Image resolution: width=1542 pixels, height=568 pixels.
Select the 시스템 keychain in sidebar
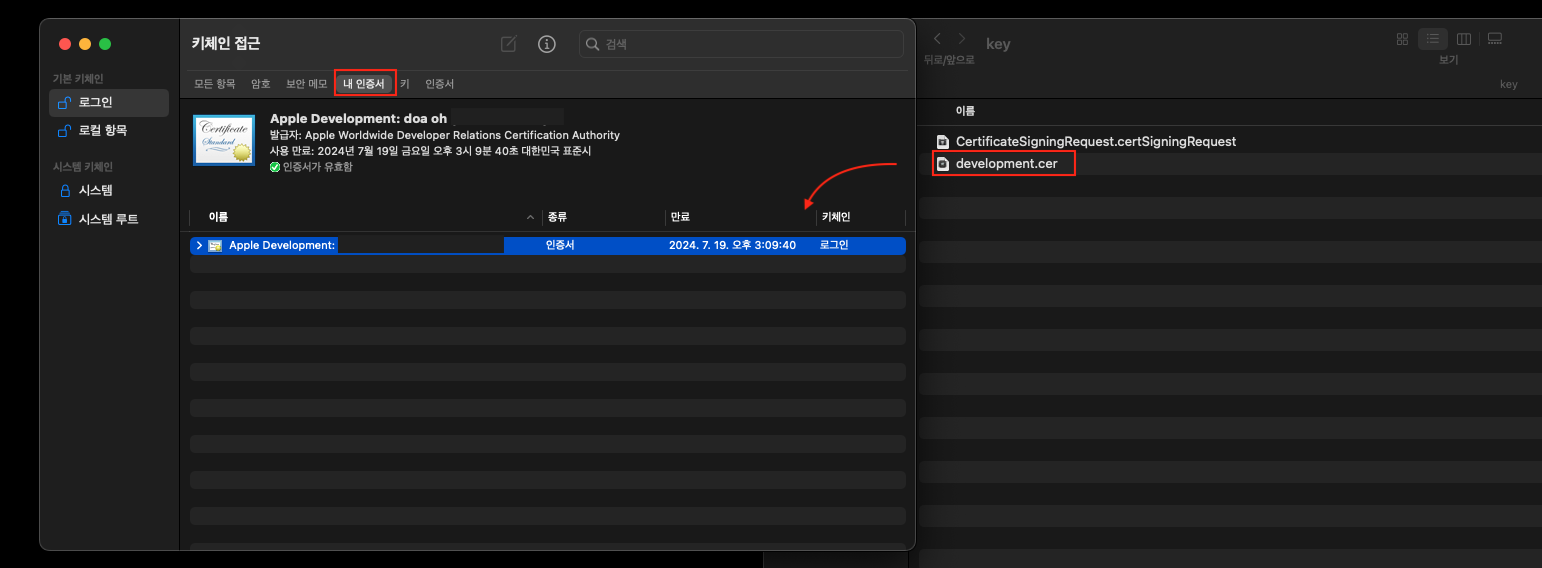point(109,190)
